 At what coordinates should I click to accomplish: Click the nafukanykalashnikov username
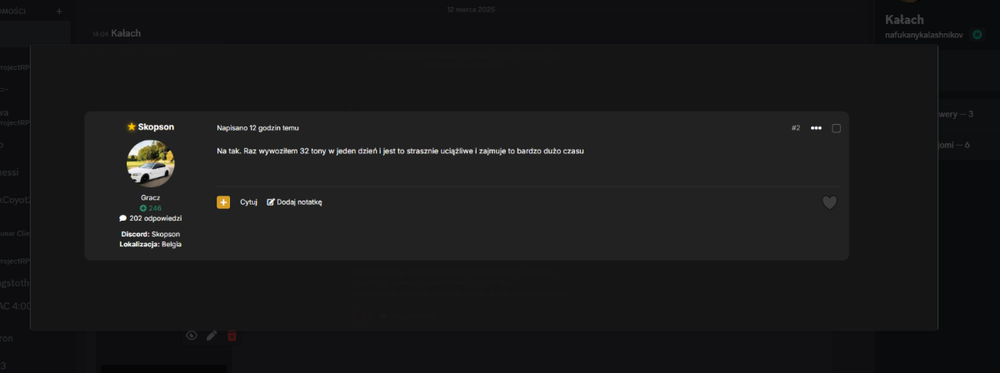tap(924, 35)
